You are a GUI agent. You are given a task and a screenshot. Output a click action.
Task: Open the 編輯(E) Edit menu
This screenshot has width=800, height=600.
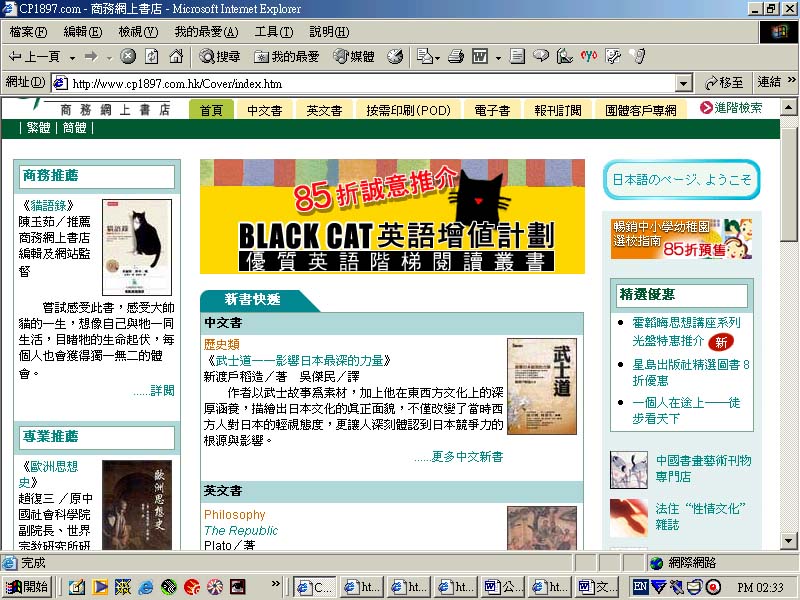(x=83, y=32)
